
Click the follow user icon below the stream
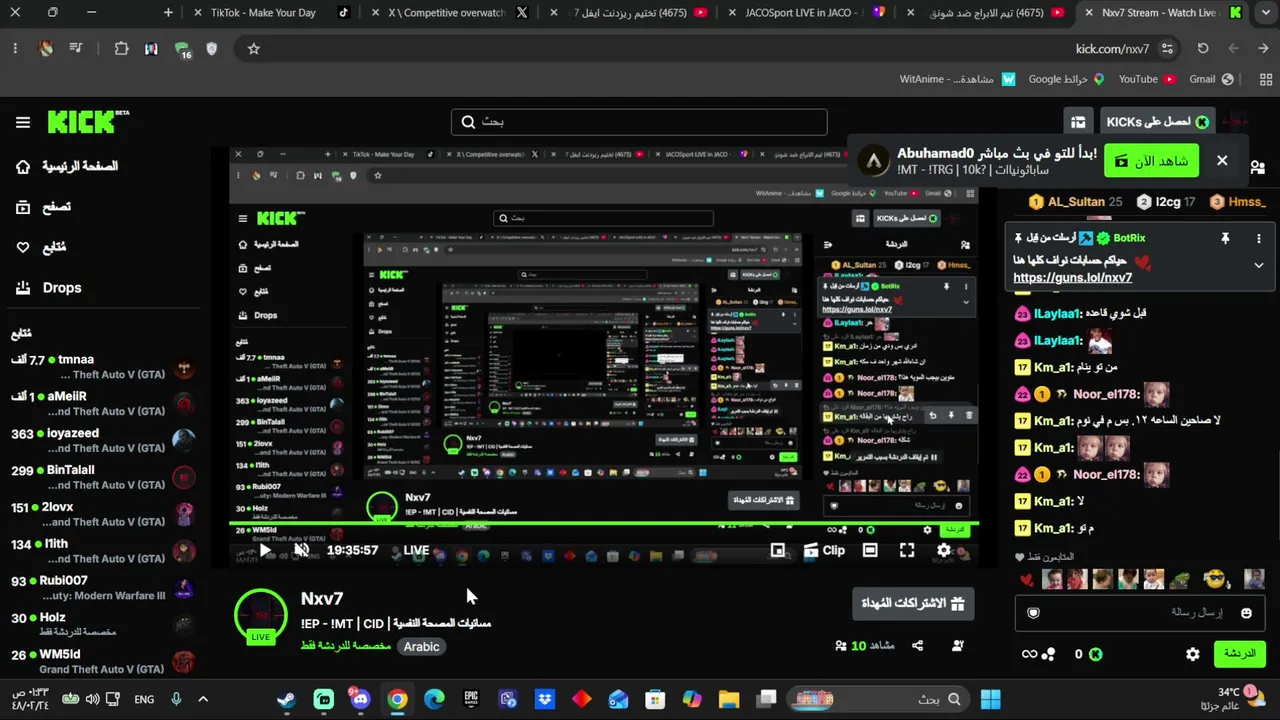click(958, 646)
